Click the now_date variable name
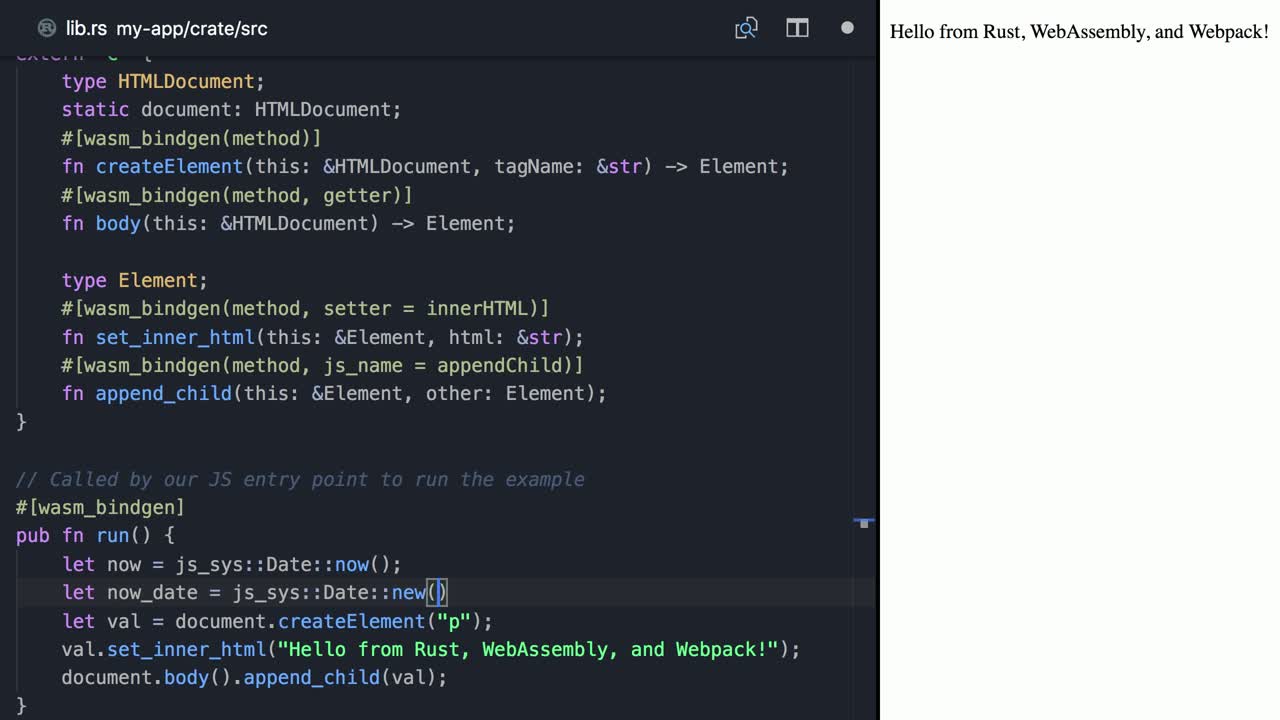Image resolution: width=1280 pixels, height=720 pixels. point(152,593)
